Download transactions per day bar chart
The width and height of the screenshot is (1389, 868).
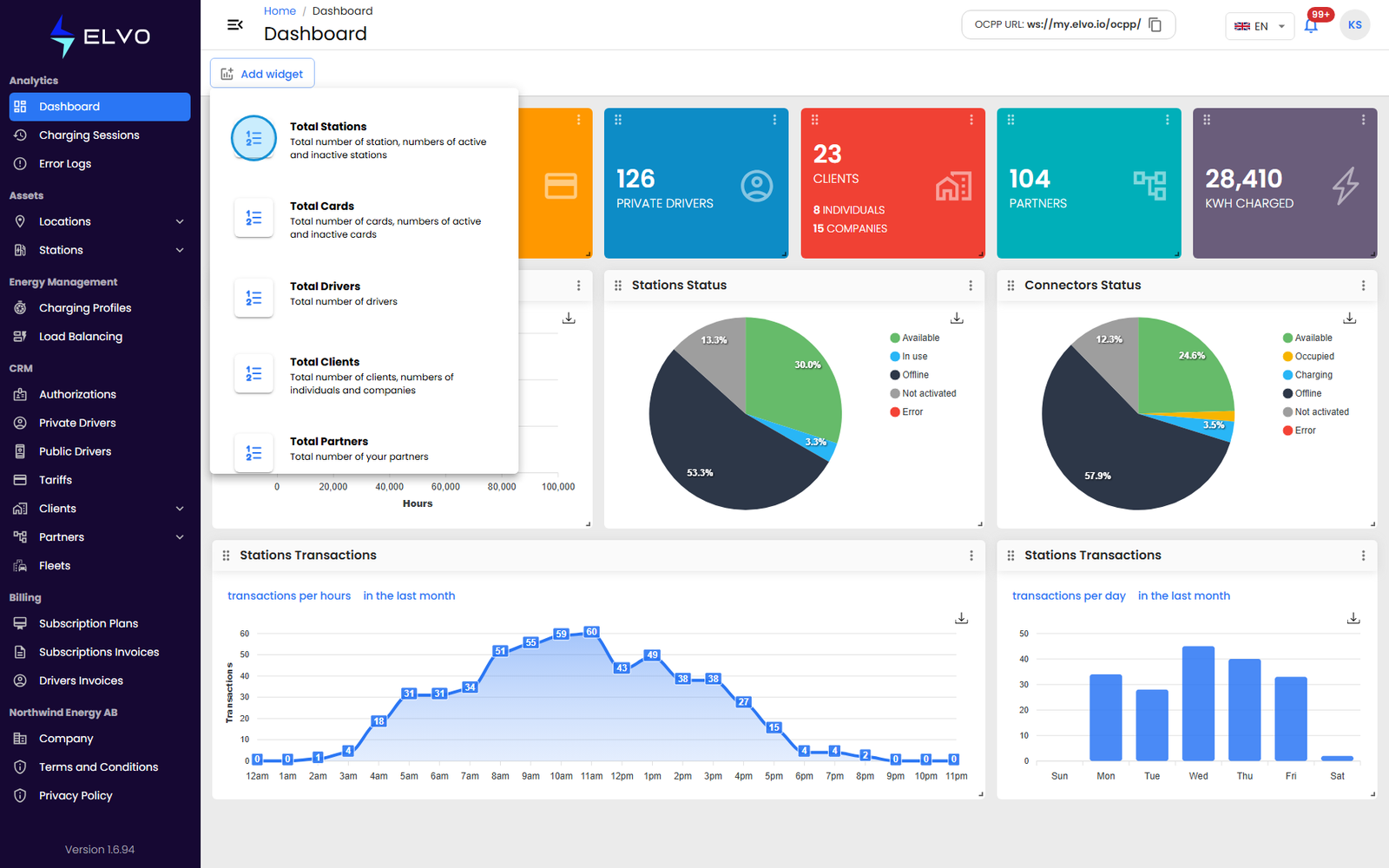pyautogui.click(x=1353, y=618)
